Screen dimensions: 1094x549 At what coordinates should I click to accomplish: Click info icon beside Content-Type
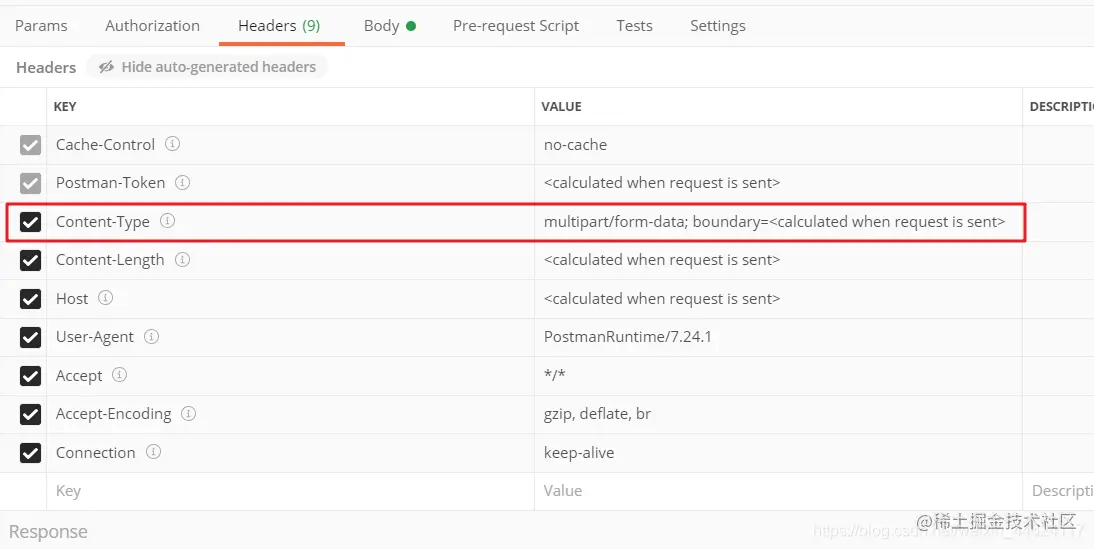pos(167,220)
